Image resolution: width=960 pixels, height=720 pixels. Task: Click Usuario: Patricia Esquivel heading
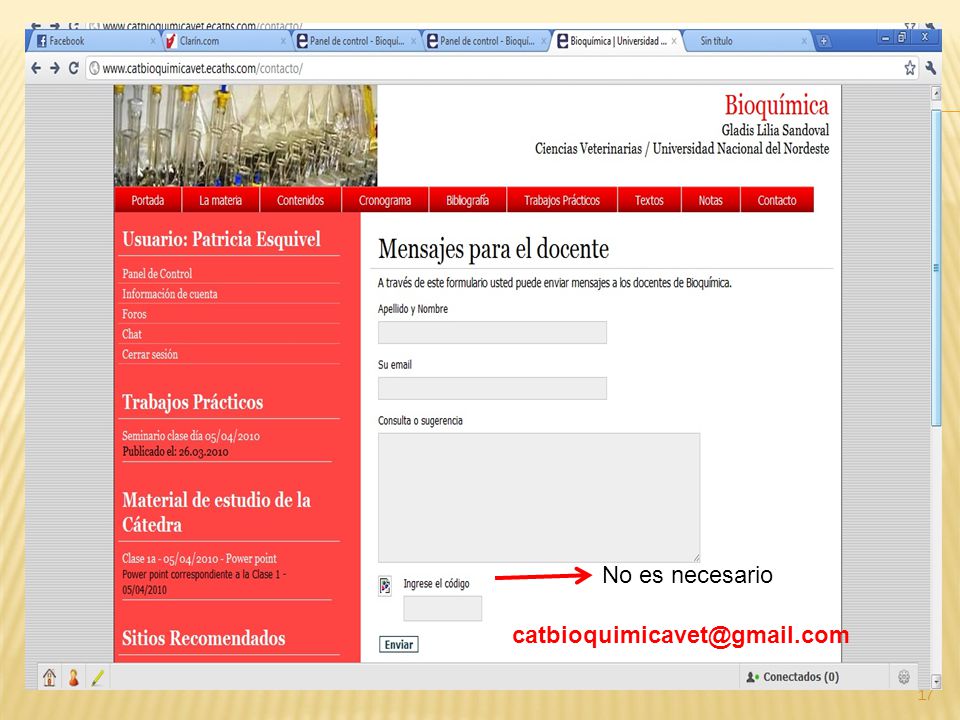[221, 239]
